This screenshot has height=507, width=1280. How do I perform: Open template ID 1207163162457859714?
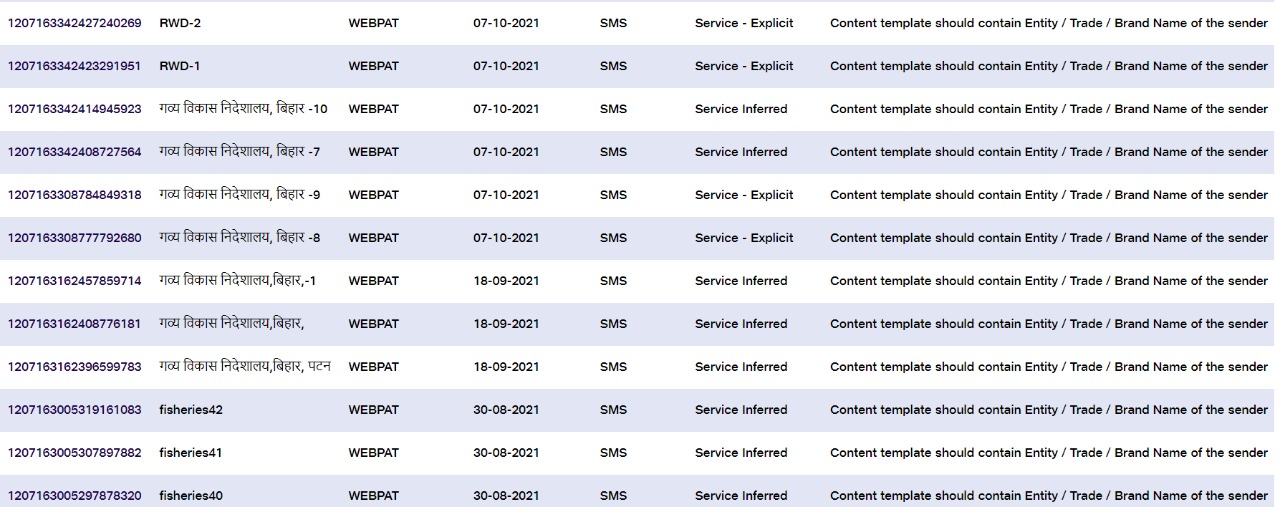point(75,281)
